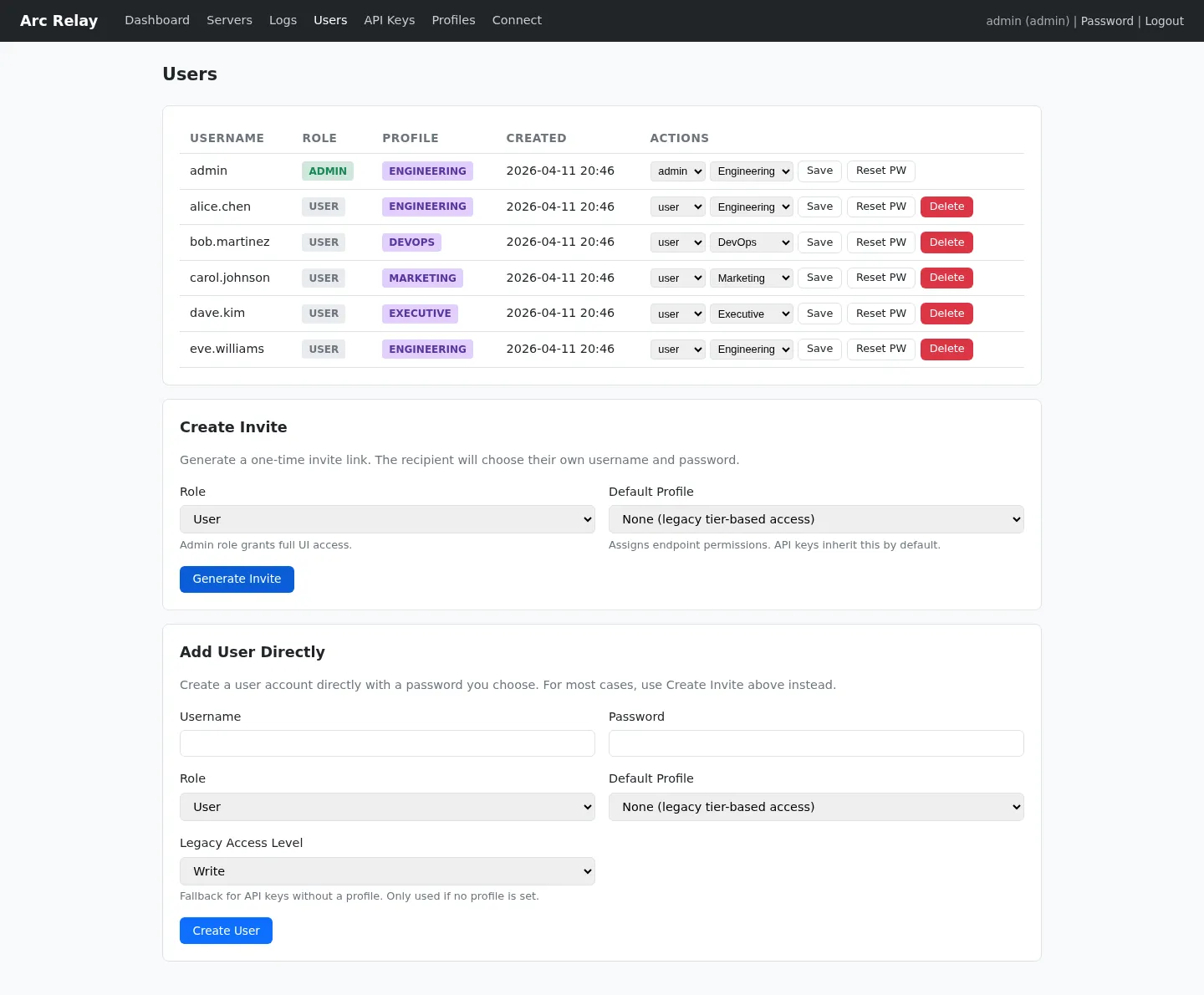Click the EXECUTIVE profile badge

point(420,314)
